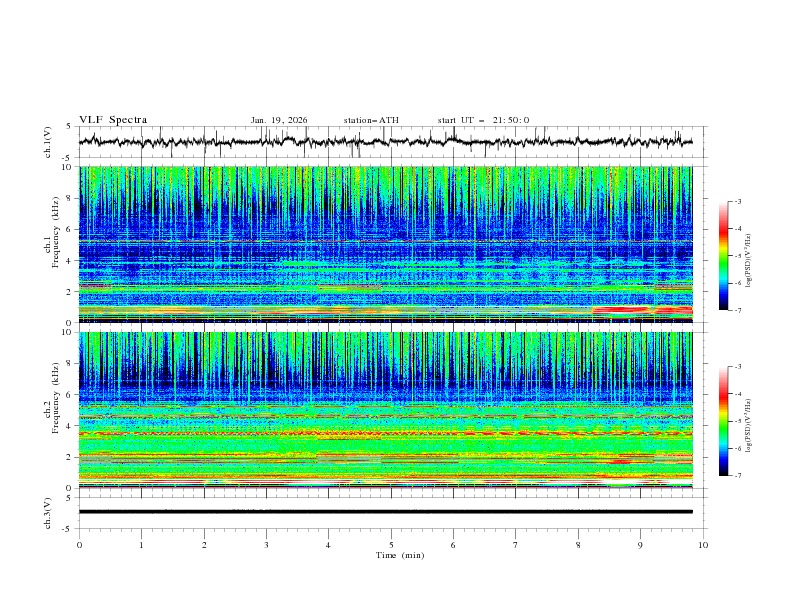Click the 'start UT = 21:50:0' label
This screenshot has width=792, height=612.
pyautogui.click(x=483, y=120)
